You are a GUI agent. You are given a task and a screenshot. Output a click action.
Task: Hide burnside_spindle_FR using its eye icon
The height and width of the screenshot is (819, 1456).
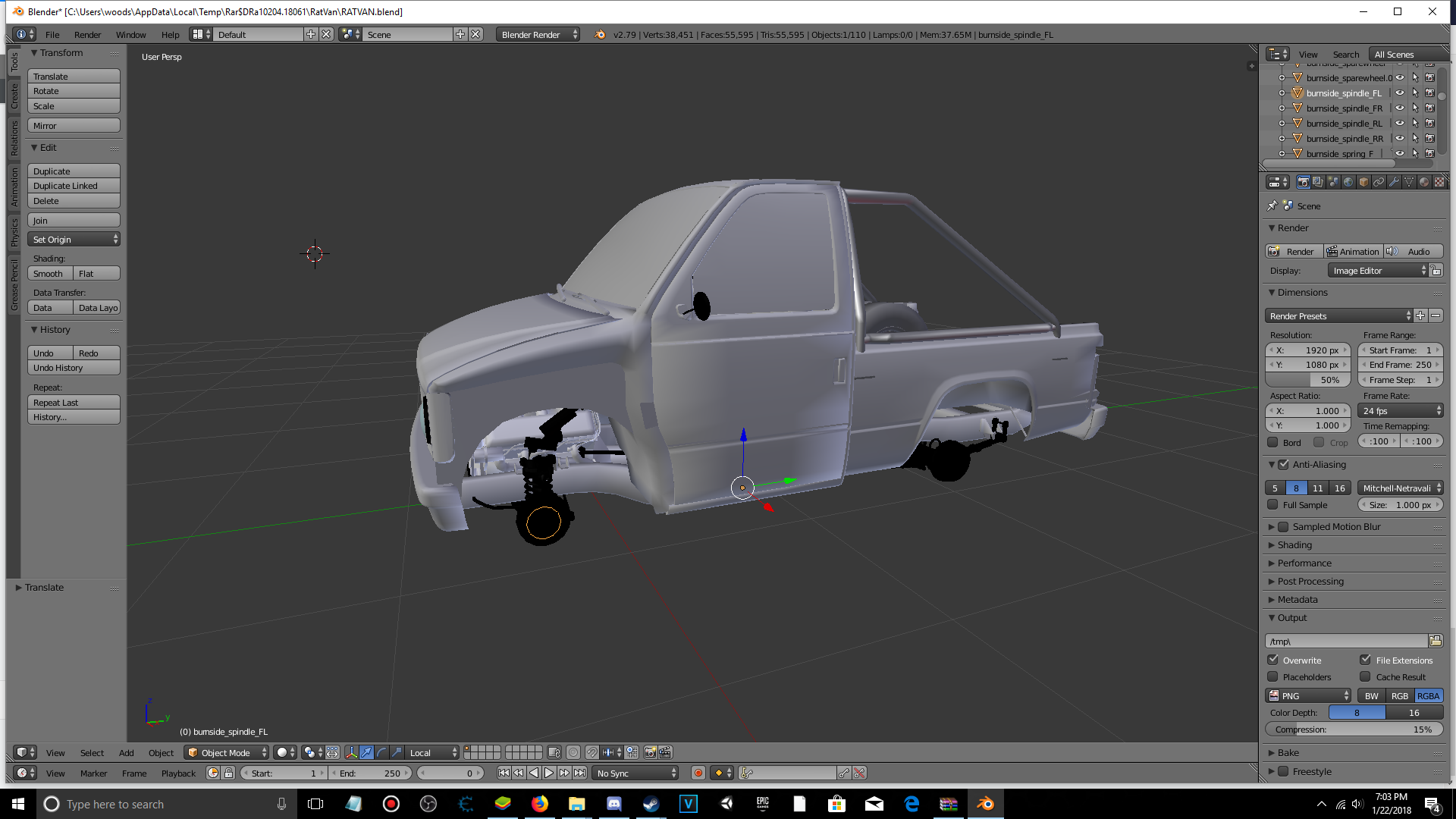(1400, 108)
